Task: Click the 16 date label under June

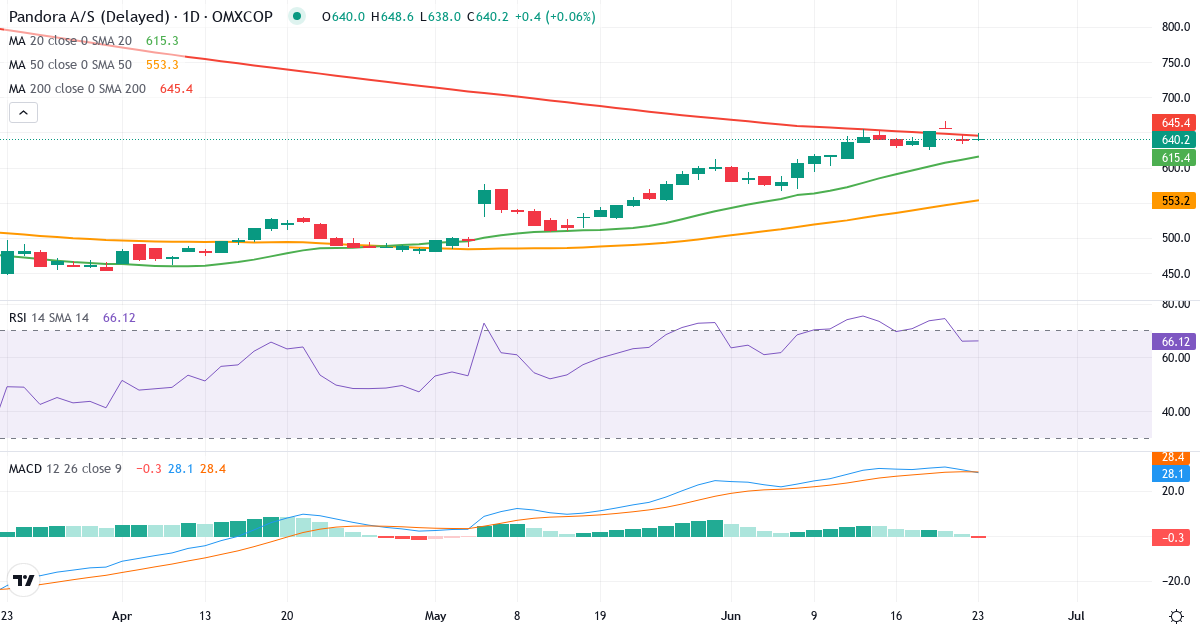Action: pos(897,617)
